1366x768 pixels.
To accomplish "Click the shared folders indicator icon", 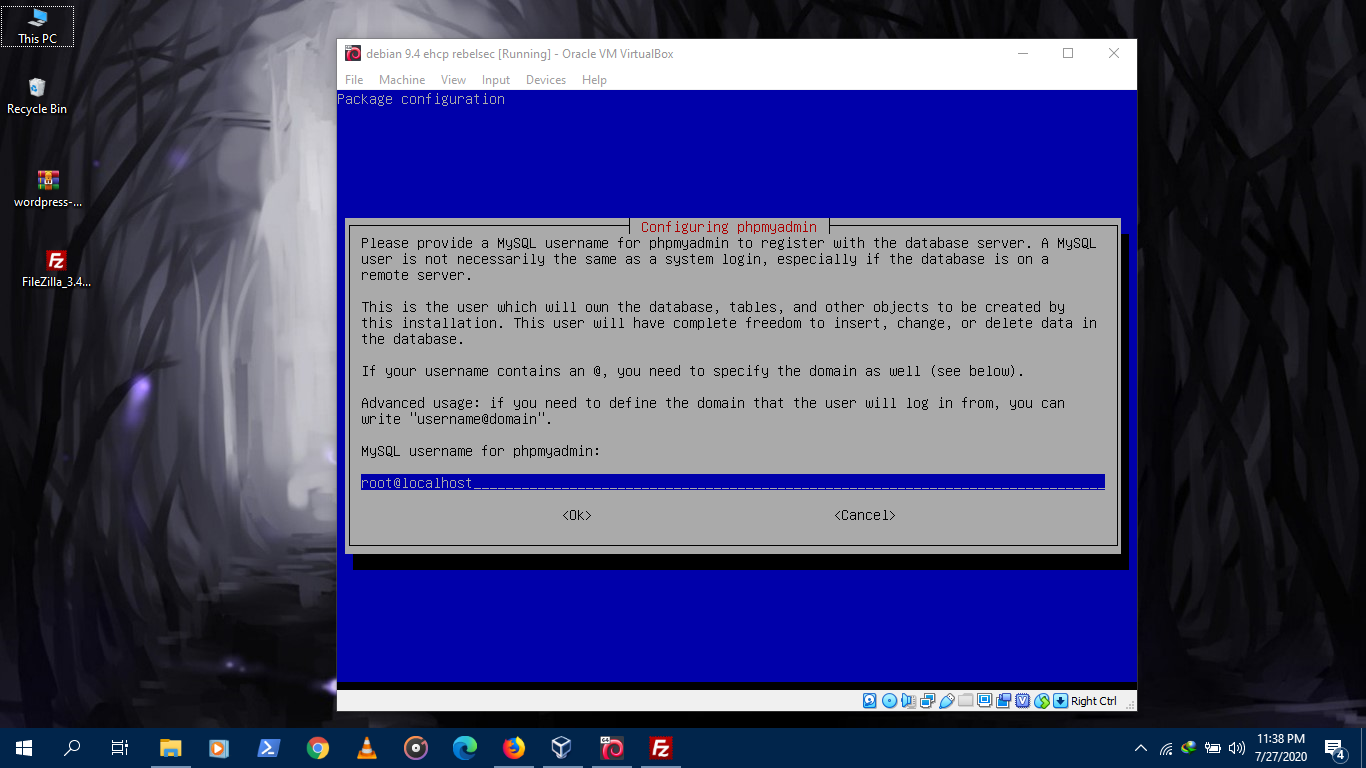I will (966, 701).
